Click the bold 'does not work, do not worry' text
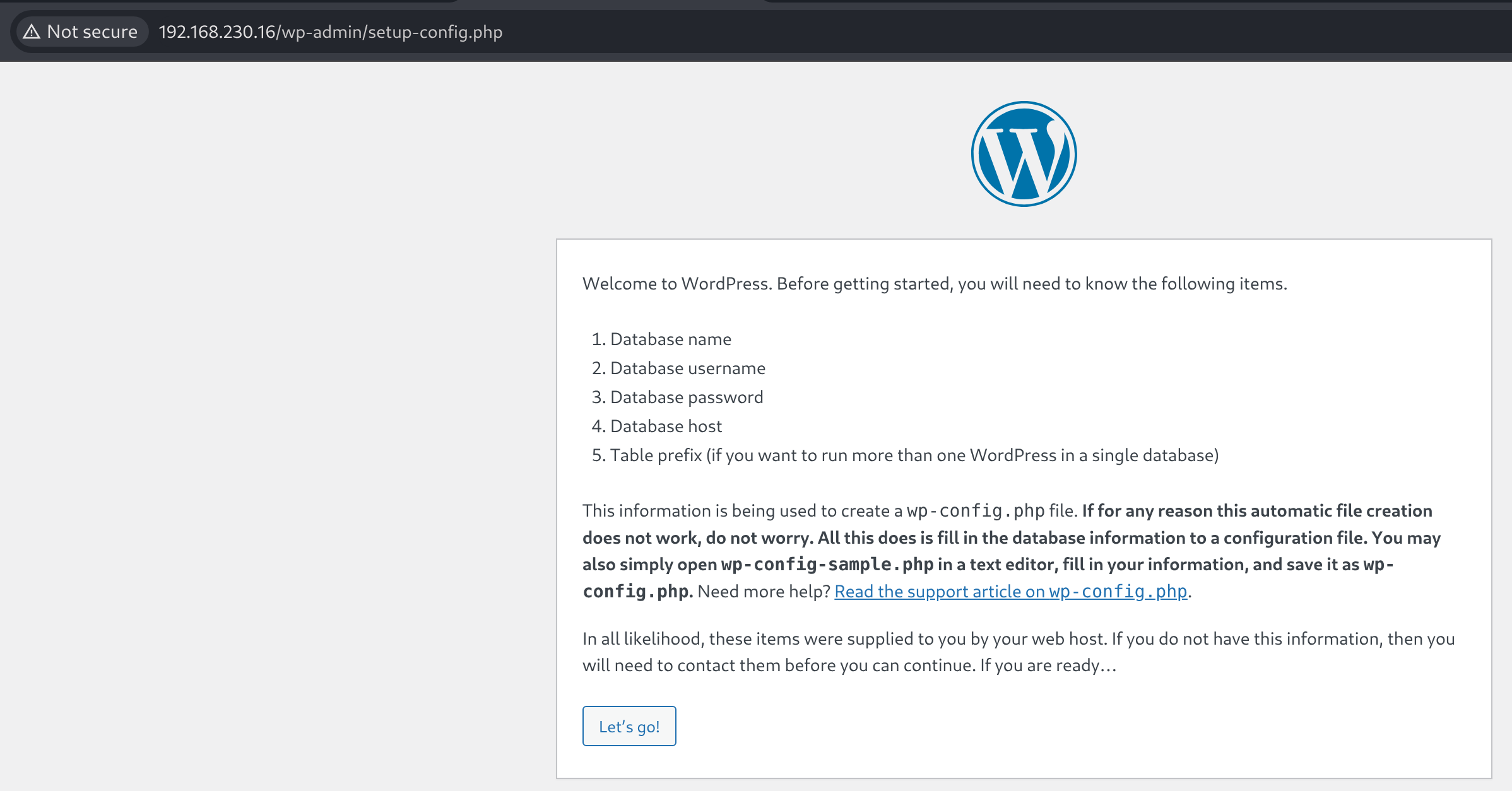1512x791 pixels. point(697,538)
